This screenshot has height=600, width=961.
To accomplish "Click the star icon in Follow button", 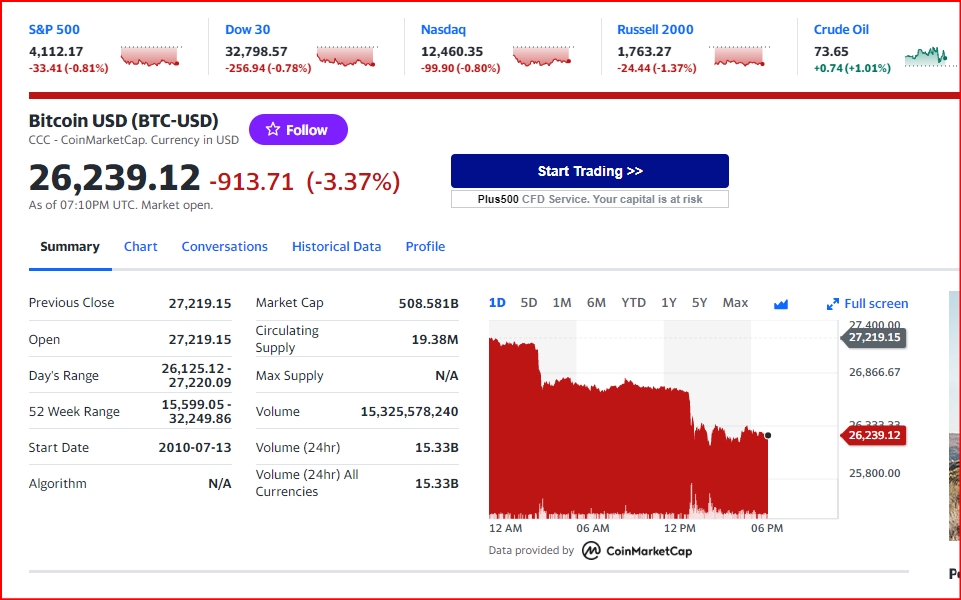I will click(273, 129).
